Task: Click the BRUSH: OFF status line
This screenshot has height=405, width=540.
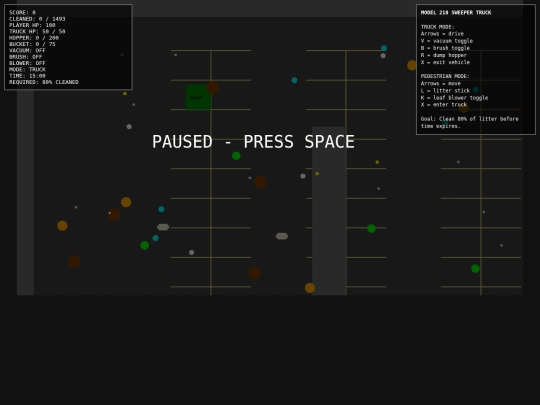Action: 25,57
